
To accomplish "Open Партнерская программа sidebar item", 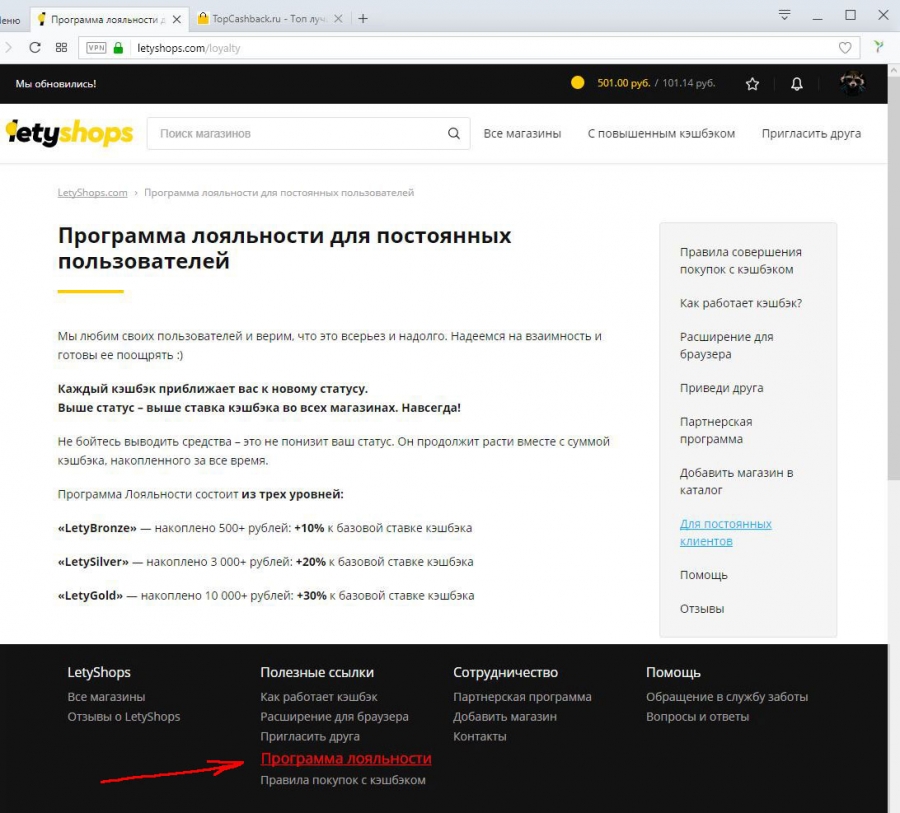I will click(716, 430).
